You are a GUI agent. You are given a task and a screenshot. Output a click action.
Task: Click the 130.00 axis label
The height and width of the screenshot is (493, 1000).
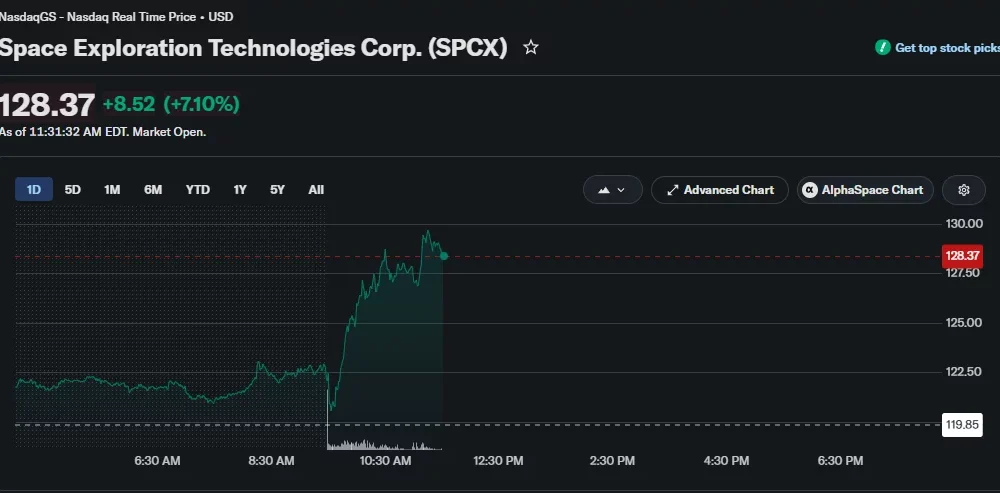click(x=964, y=223)
